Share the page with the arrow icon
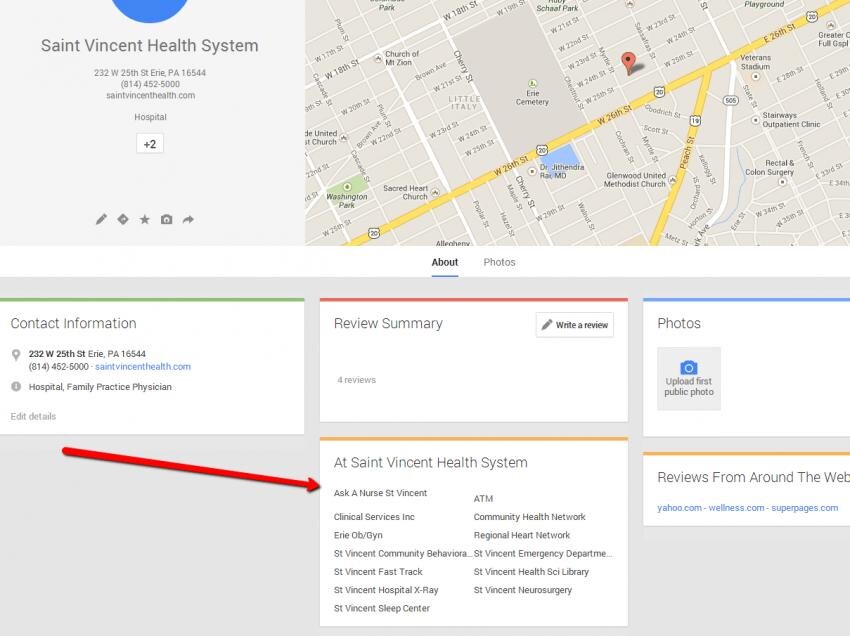This screenshot has width=850, height=636. [188, 219]
